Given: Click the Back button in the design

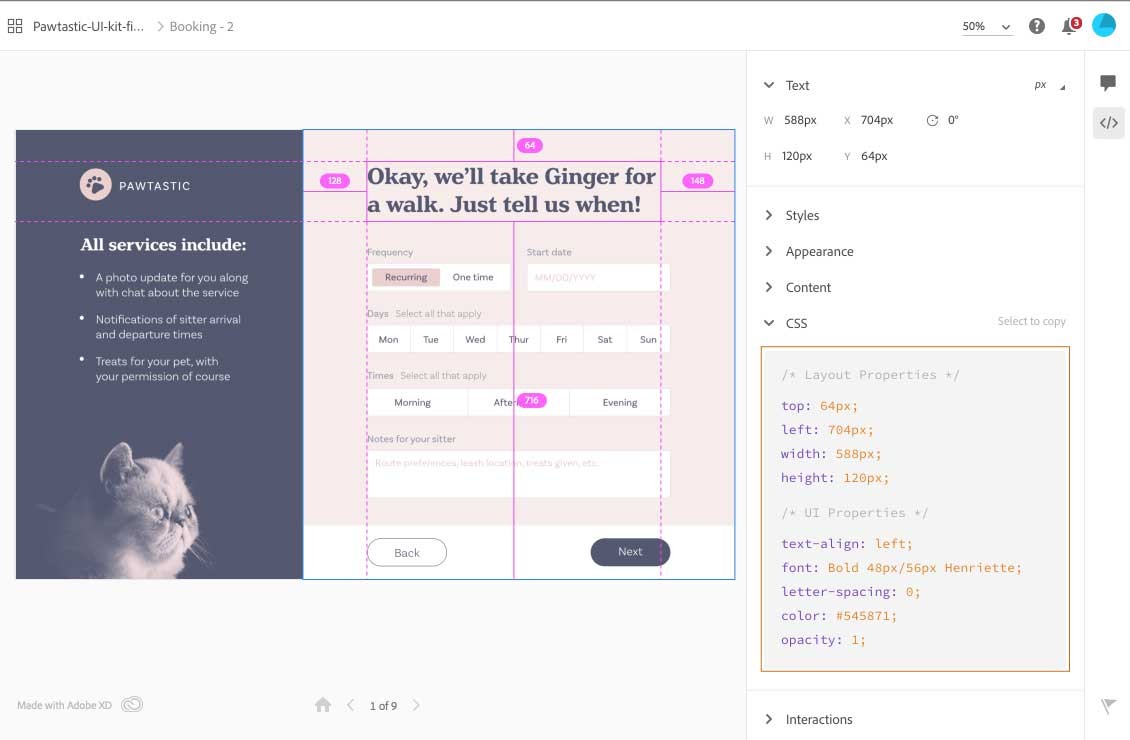Looking at the screenshot, I should click(x=406, y=551).
